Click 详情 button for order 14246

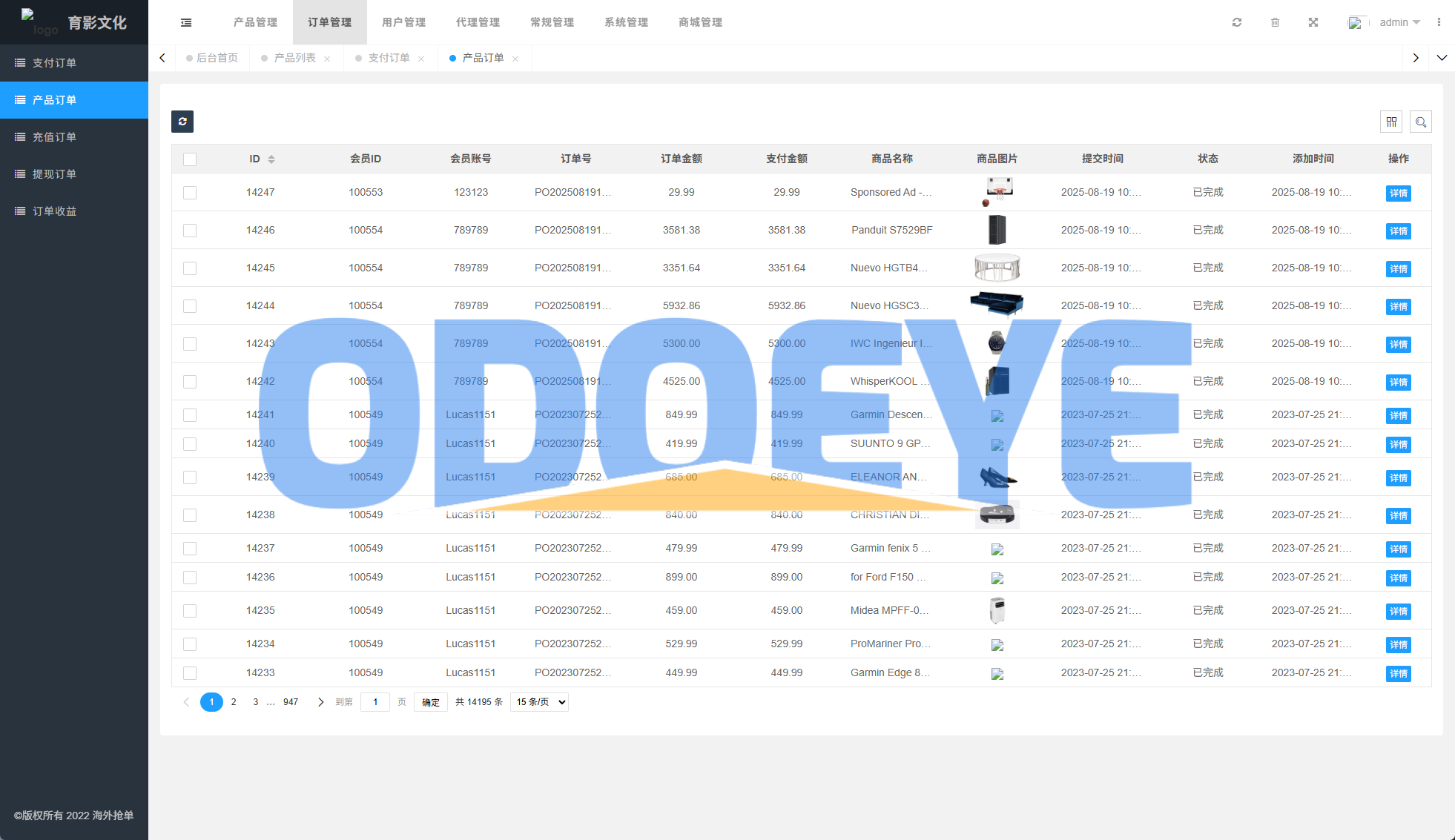pyautogui.click(x=1398, y=231)
